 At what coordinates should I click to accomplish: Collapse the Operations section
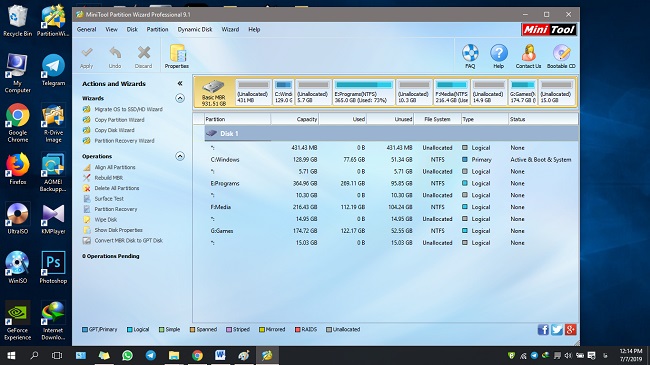tap(180, 156)
